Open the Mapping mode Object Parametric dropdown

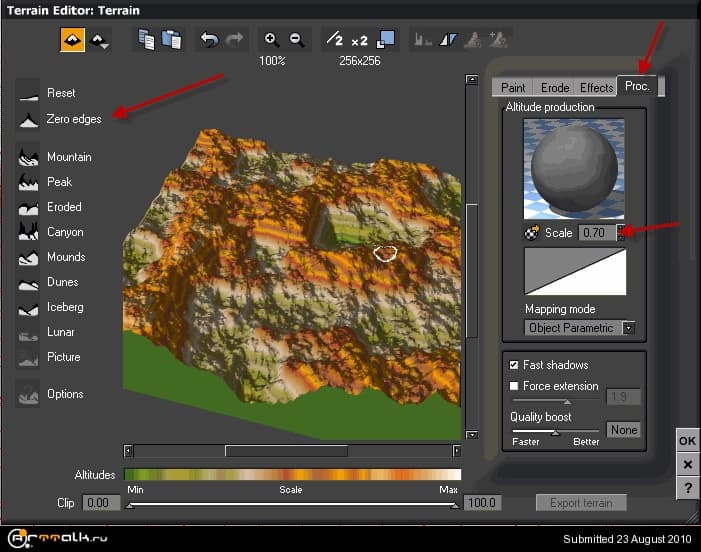point(579,328)
